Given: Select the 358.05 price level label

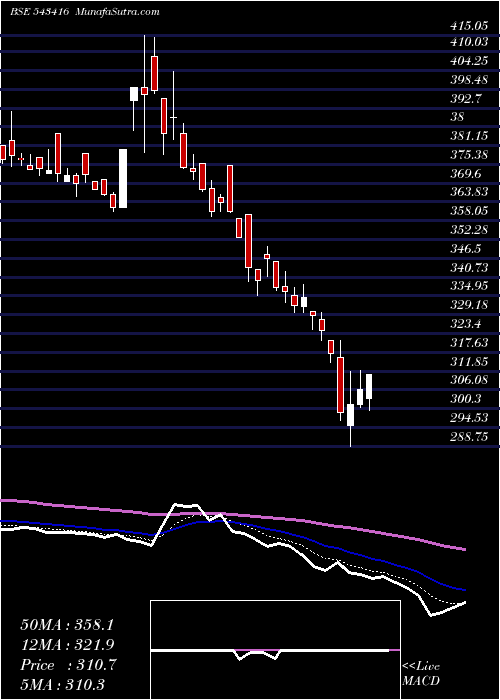Looking at the screenshot, I should coord(470,211).
